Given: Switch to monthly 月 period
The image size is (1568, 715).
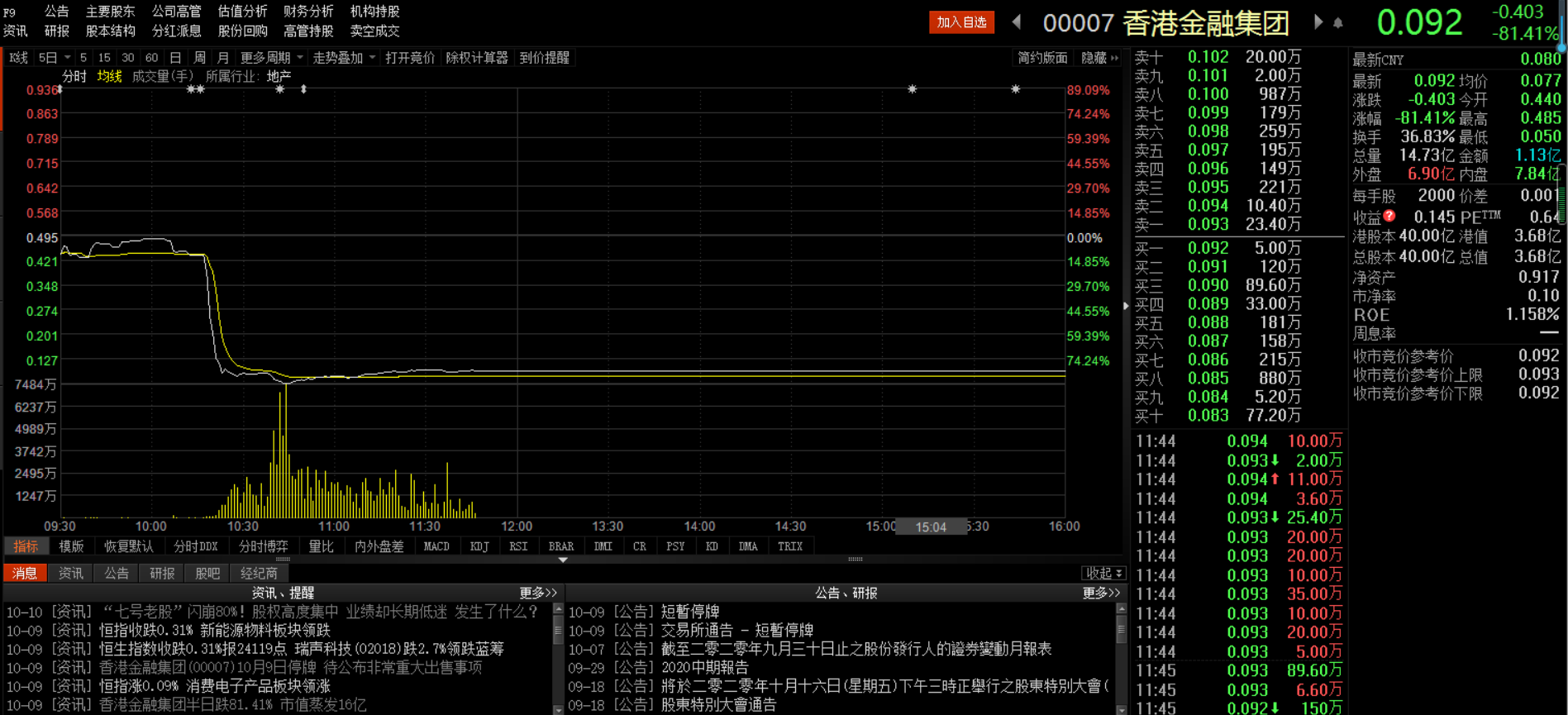Looking at the screenshot, I should point(223,58).
